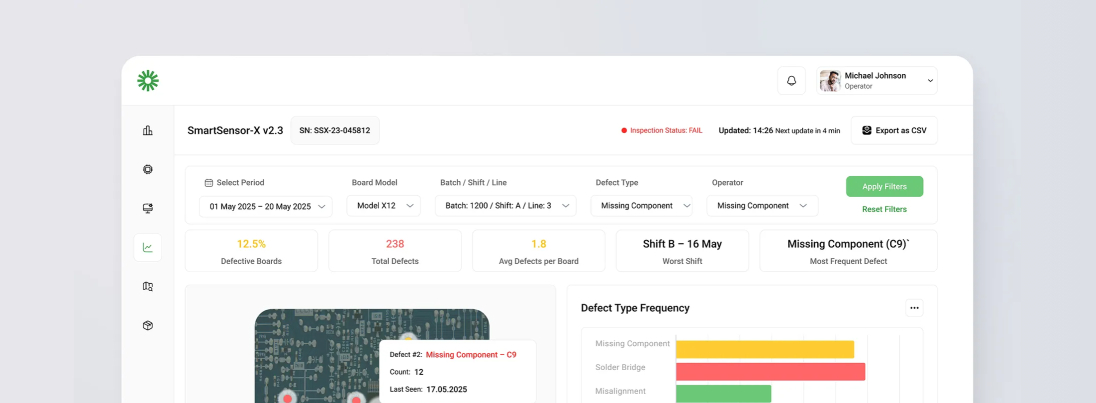Open the three-dot menu on Defect Type Frequency
Screen dimensions: 1096x403
(913, 308)
